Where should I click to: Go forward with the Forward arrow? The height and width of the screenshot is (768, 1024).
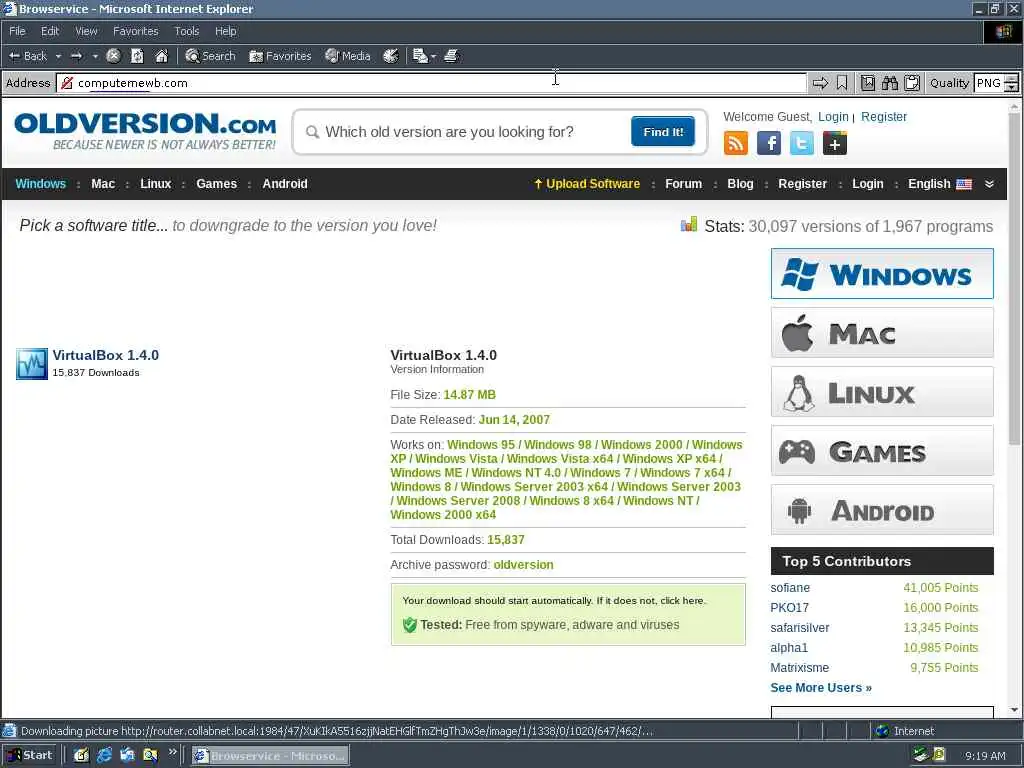click(76, 56)
